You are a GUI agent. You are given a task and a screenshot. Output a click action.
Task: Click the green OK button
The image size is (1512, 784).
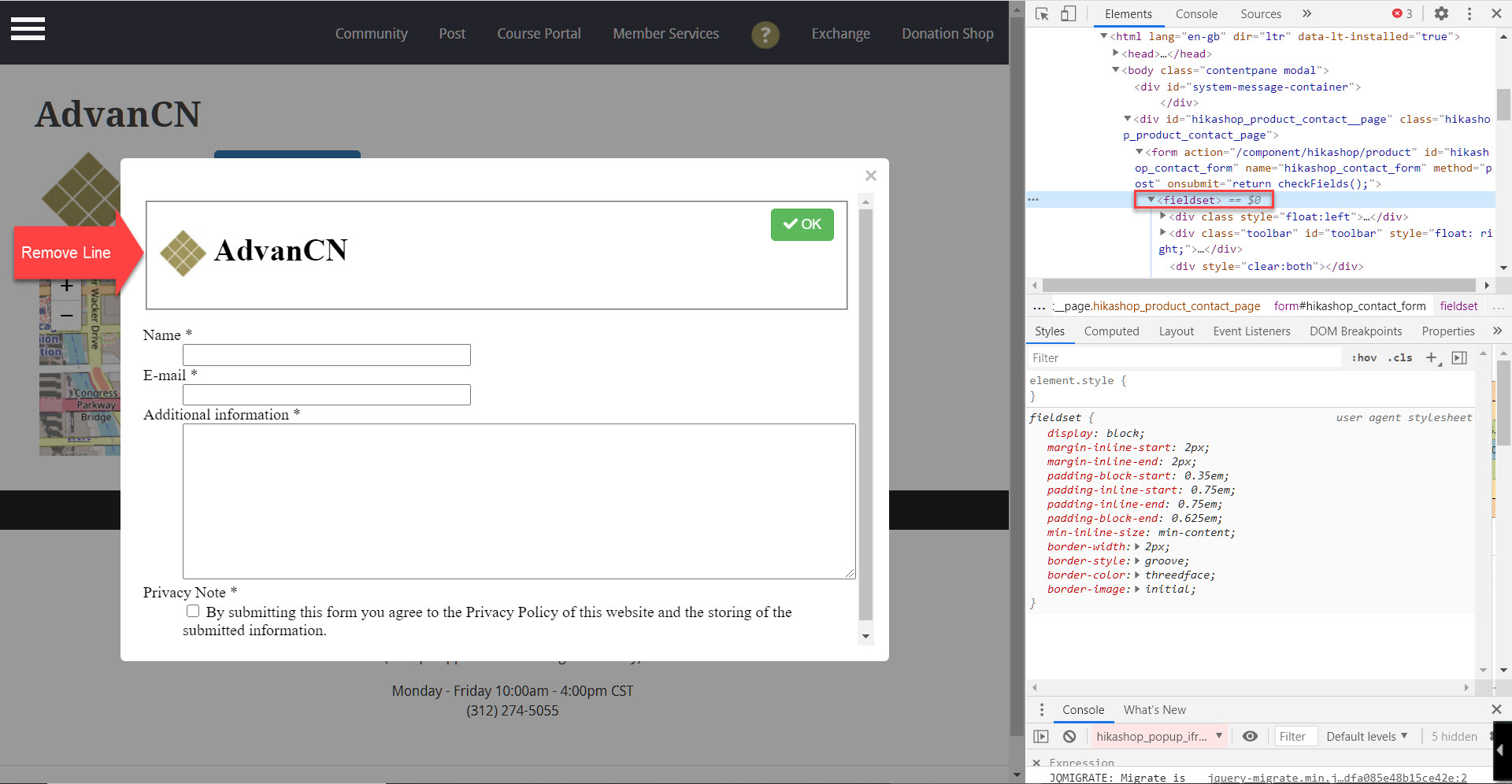pos(802,224)
